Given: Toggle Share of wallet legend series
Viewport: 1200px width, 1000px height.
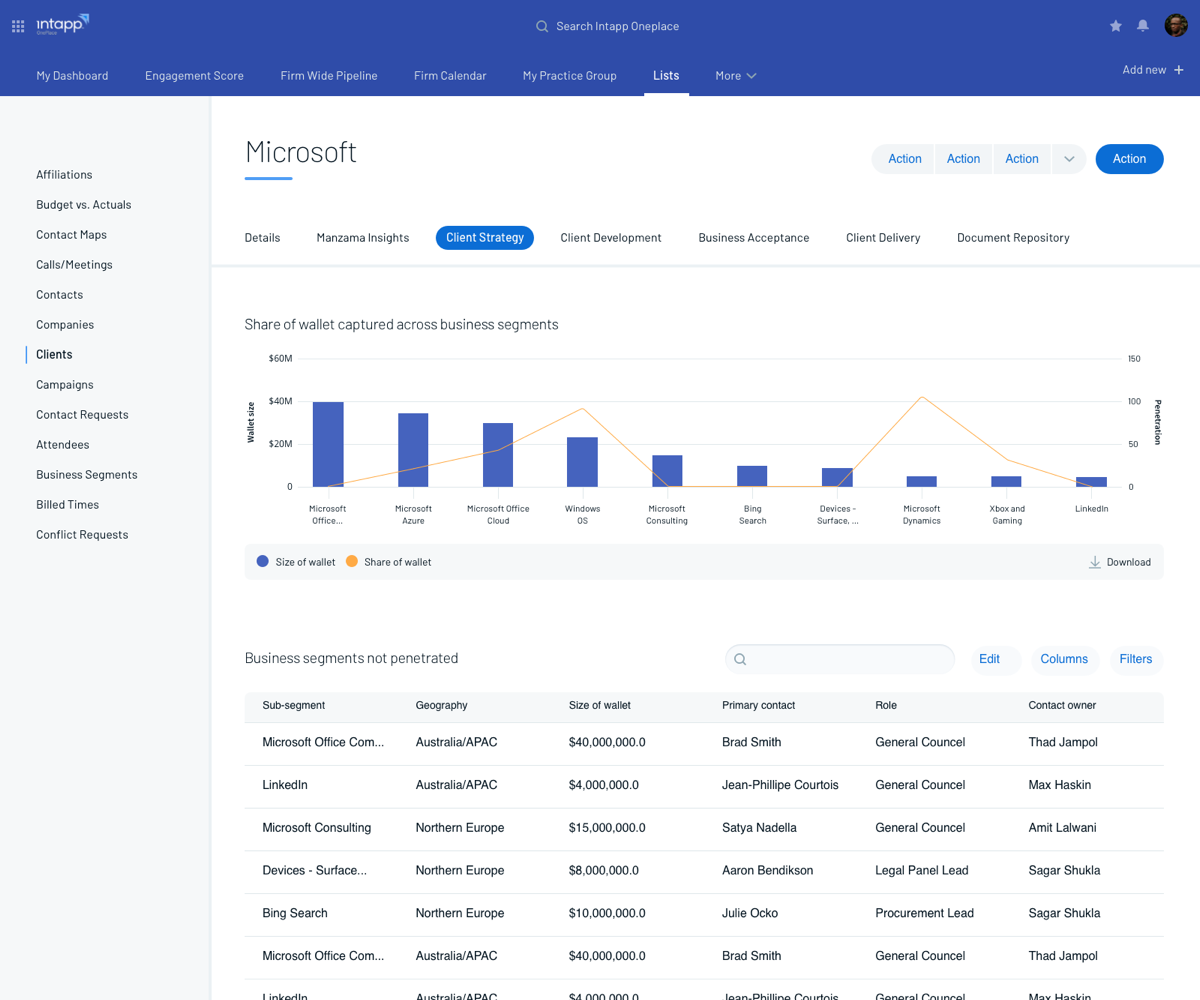Looking at the screenshot, I should click(x=389, y=562).
